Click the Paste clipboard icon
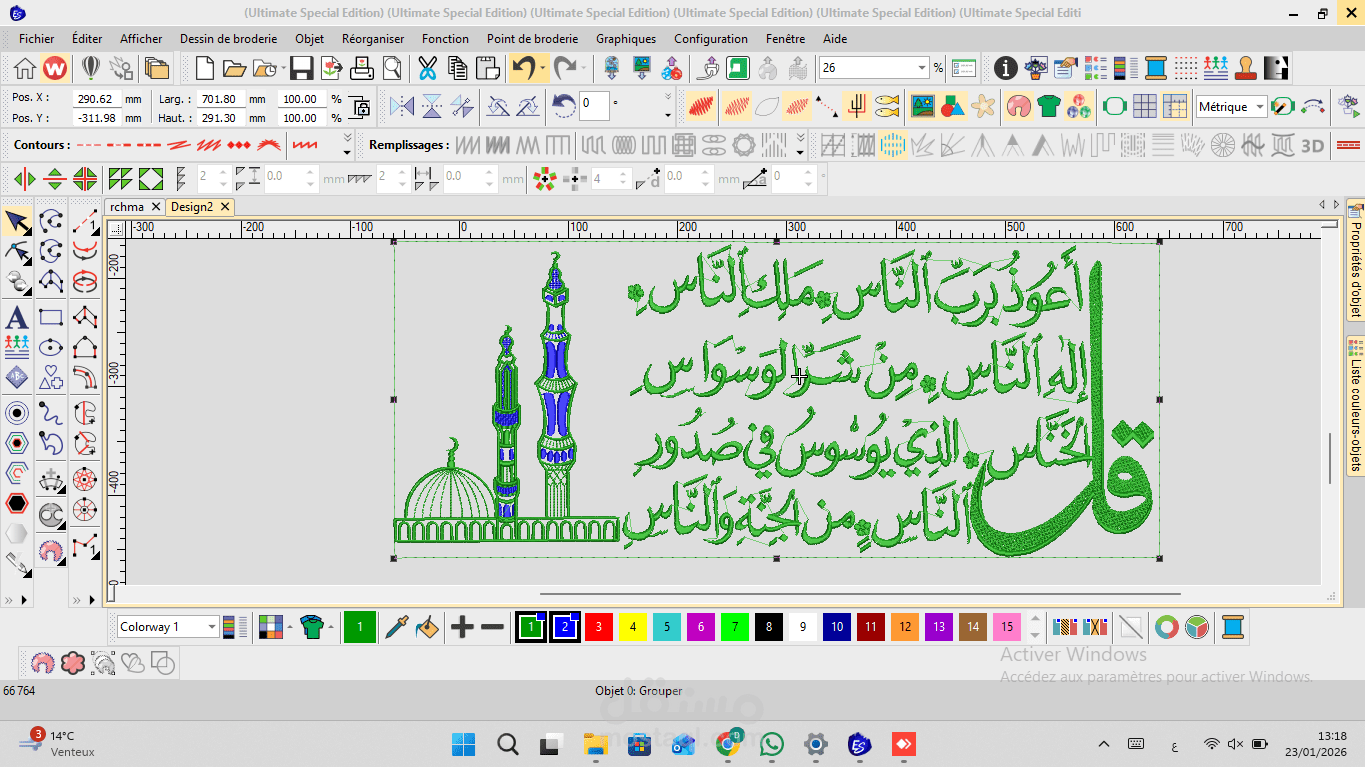 tap(487, 68)
